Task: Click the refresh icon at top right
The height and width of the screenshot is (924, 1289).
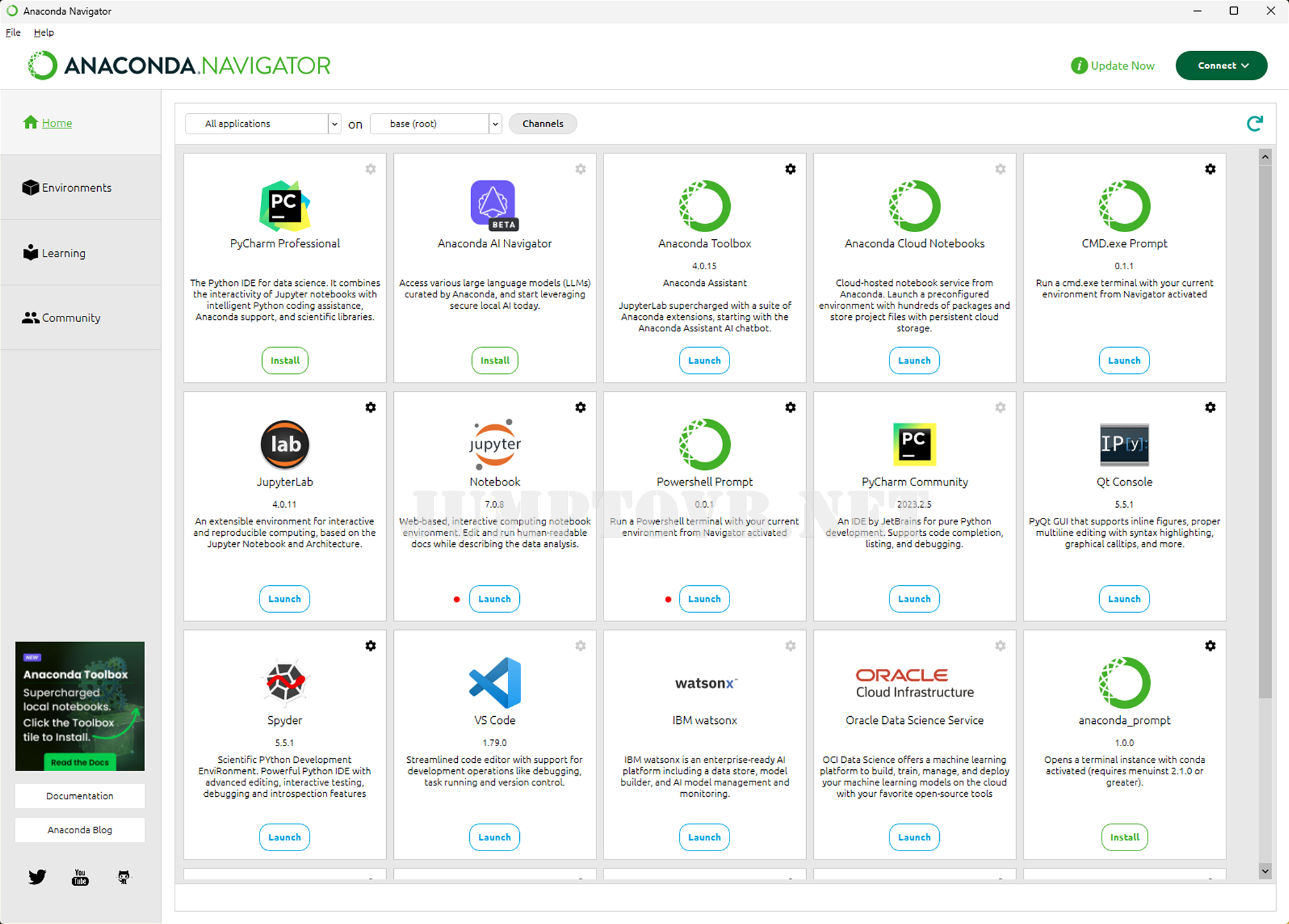Action: coord(1254,123)
